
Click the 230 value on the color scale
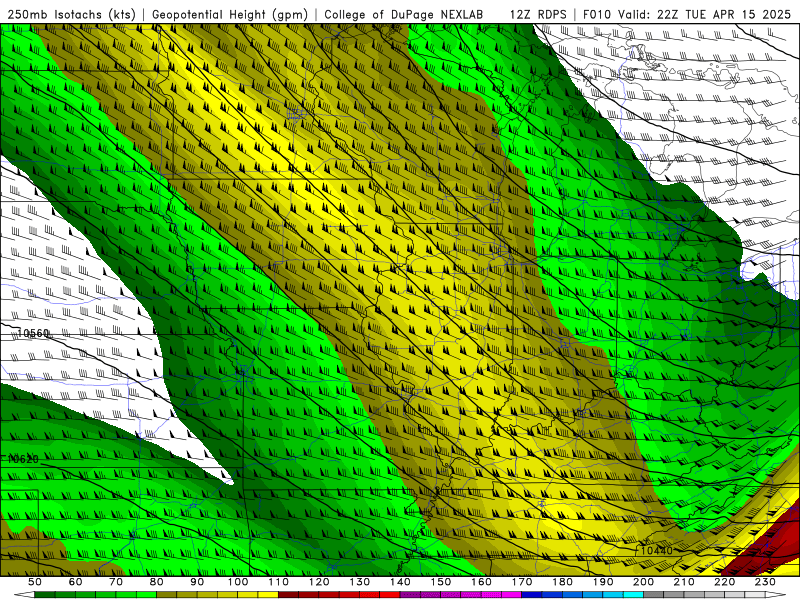(x=765, y=582)
